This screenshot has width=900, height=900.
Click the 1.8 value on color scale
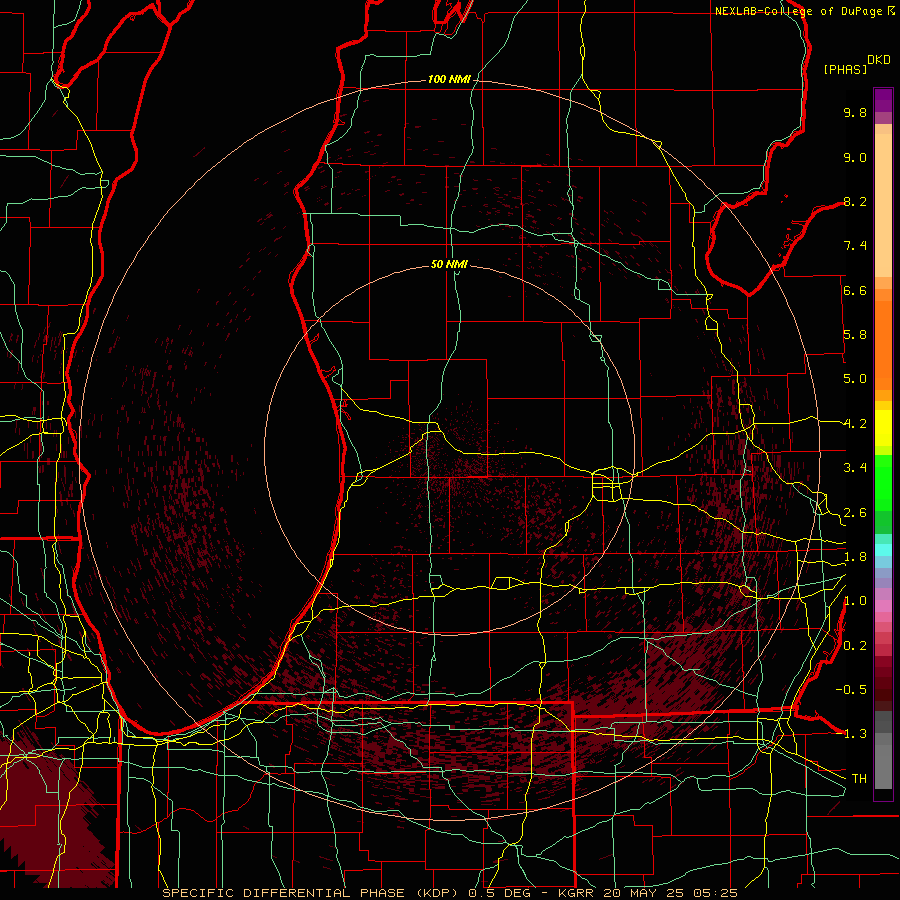tap(855, 557)
